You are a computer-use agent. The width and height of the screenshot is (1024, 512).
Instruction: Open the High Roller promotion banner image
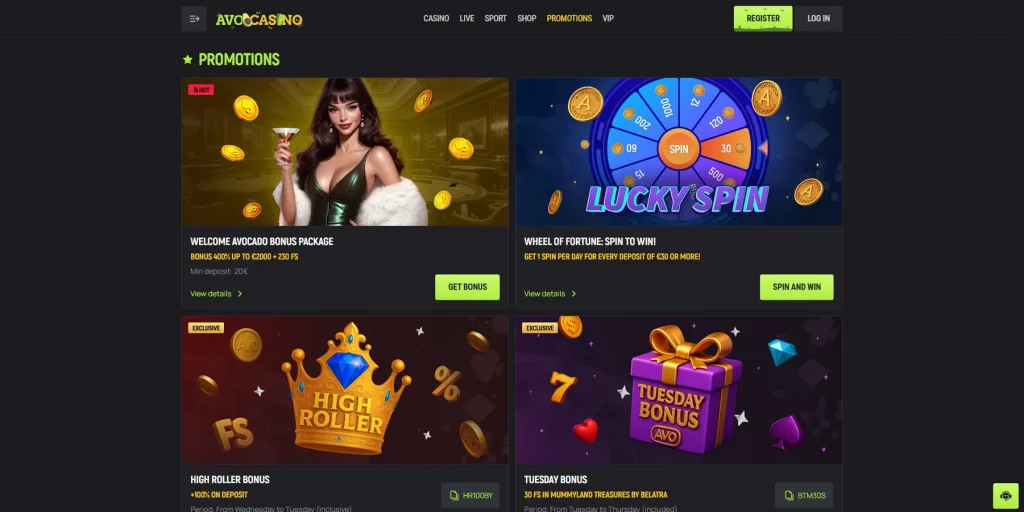[345, 390]
